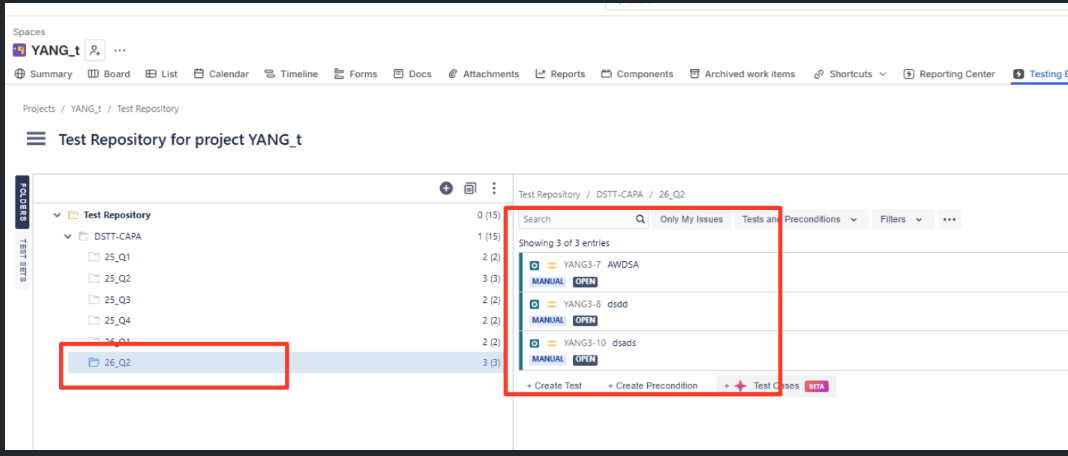This screenshot has height=456, width=1068.
Task: Select the highlighted 26_Q2 folder
Action: click(x=284, y=363)
